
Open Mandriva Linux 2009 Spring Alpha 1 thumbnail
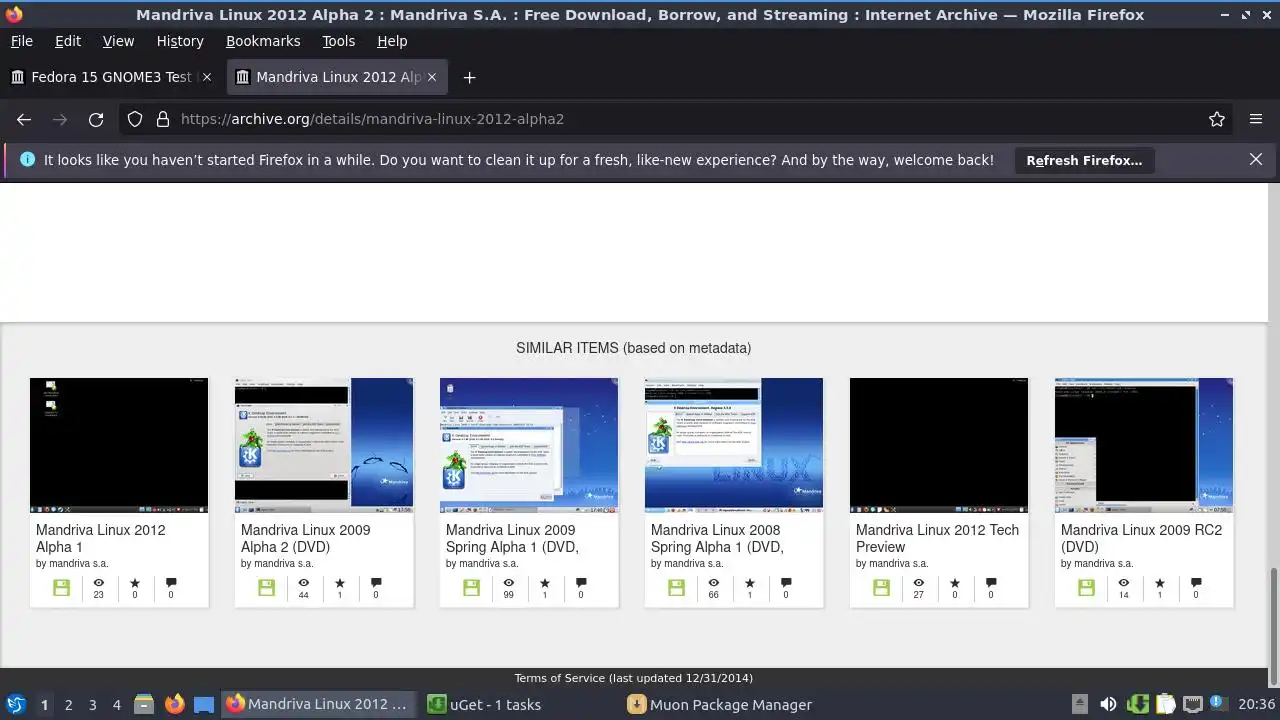(x=529, y=445)
